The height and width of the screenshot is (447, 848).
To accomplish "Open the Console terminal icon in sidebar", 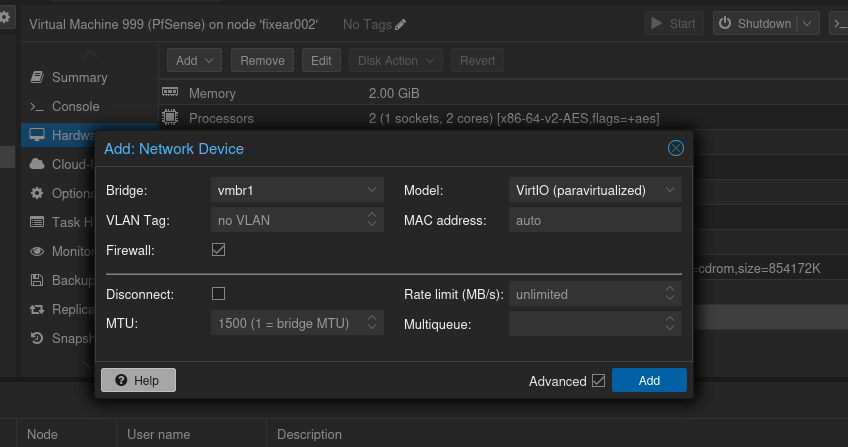I will pos(37,106).
